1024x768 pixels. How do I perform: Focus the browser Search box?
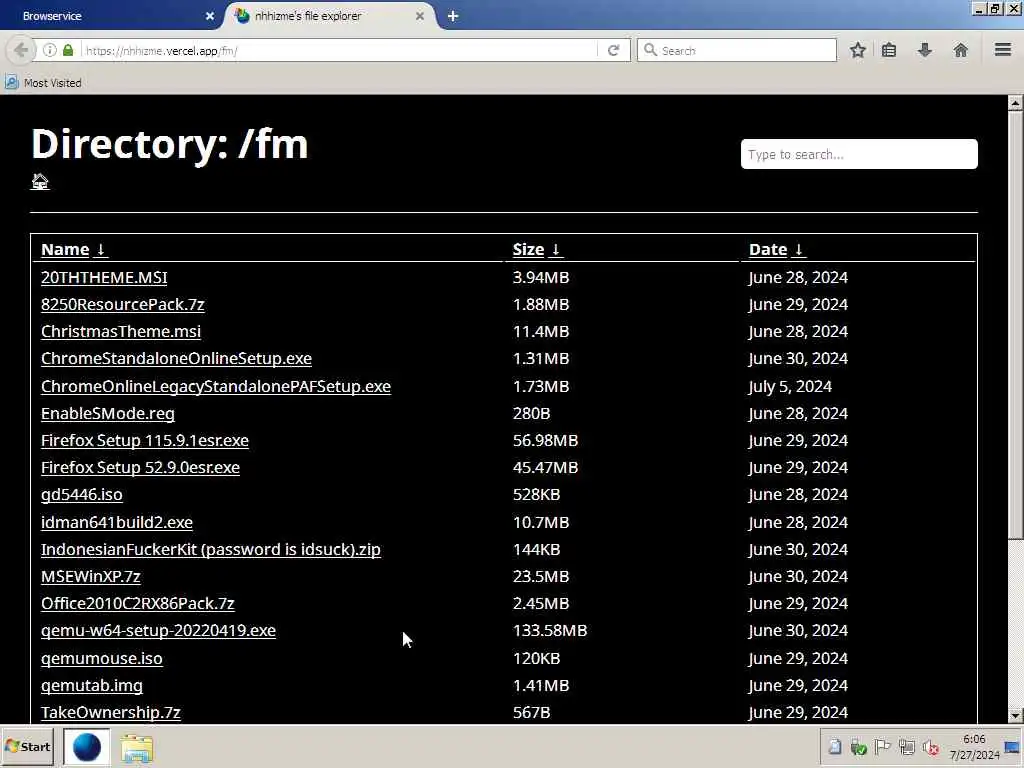pos(737,50)
